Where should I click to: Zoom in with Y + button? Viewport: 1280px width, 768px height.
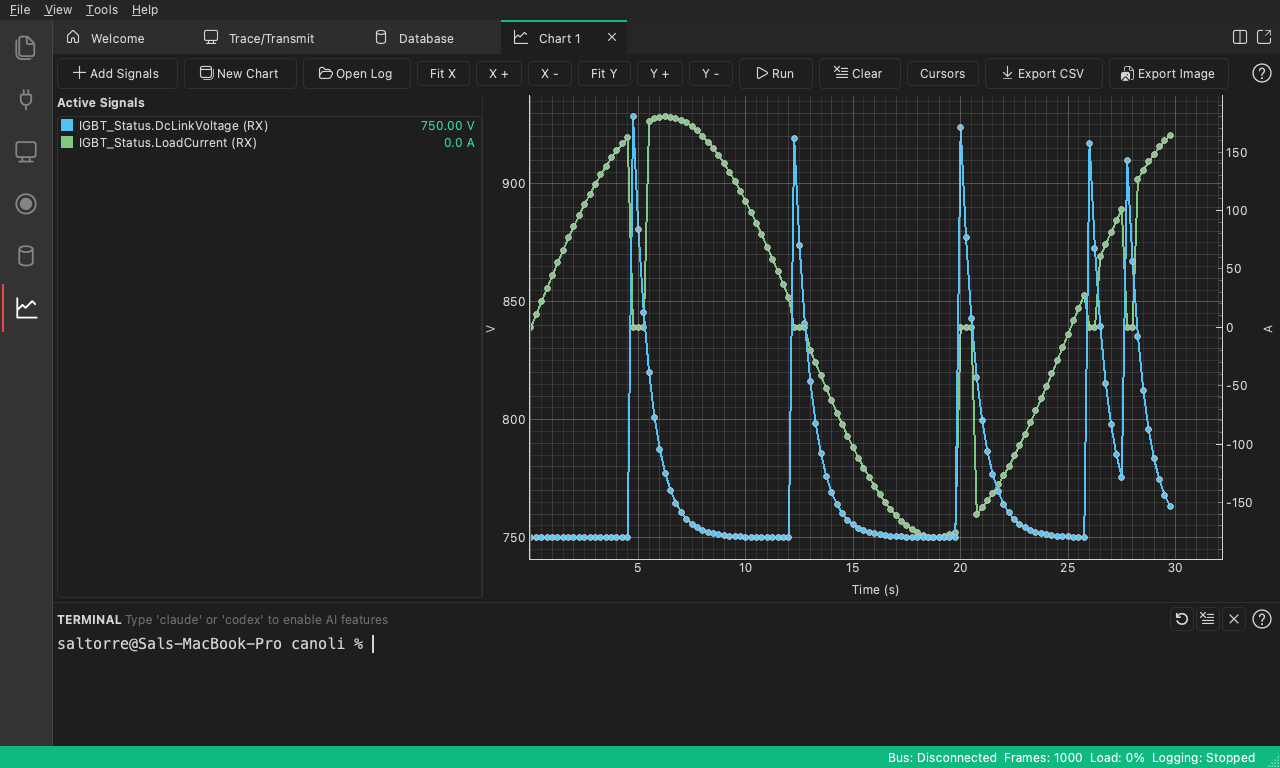click(x=660, y=73)
